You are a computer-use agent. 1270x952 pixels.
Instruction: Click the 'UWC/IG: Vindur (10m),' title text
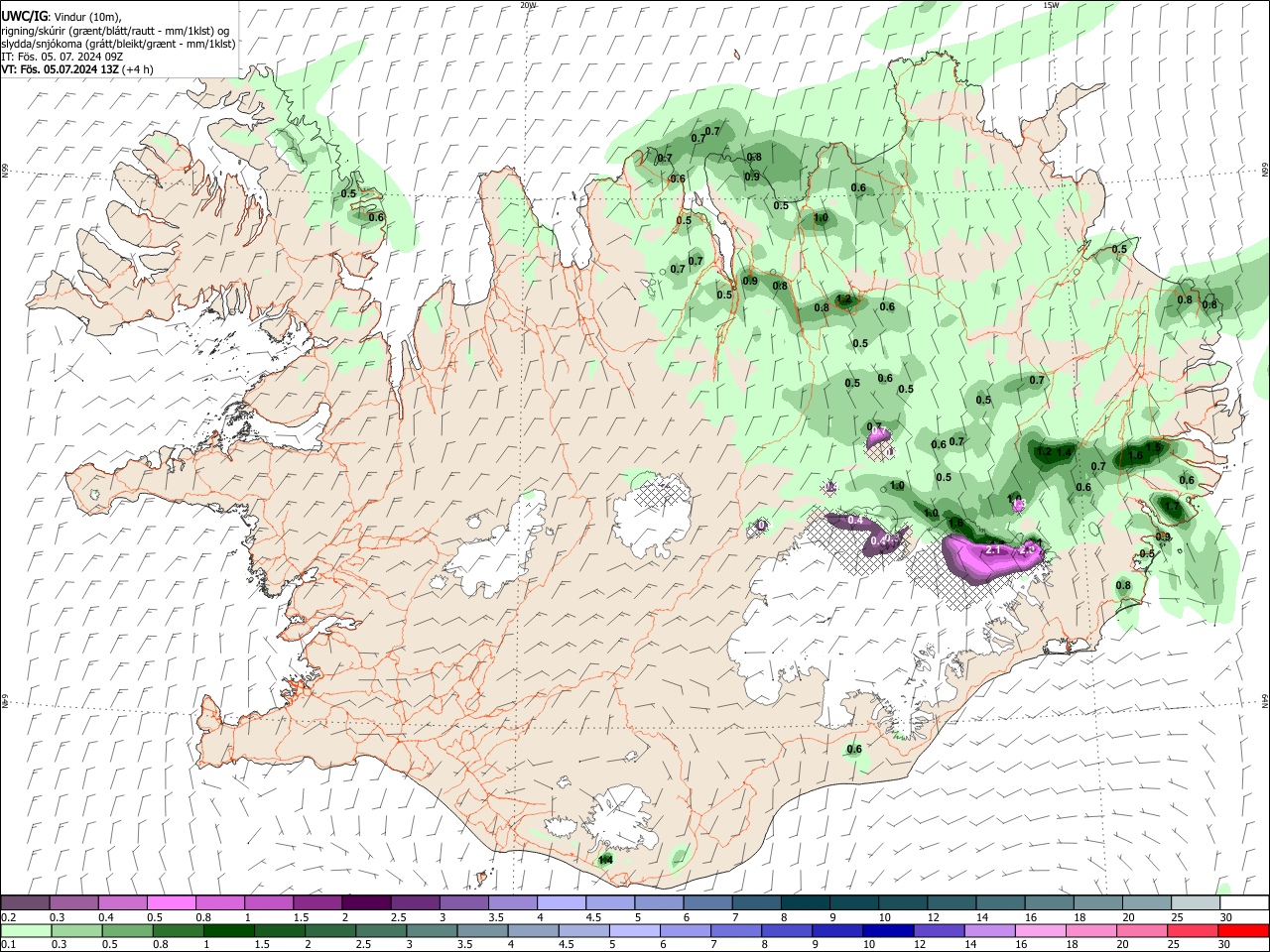tap(62, 16)
